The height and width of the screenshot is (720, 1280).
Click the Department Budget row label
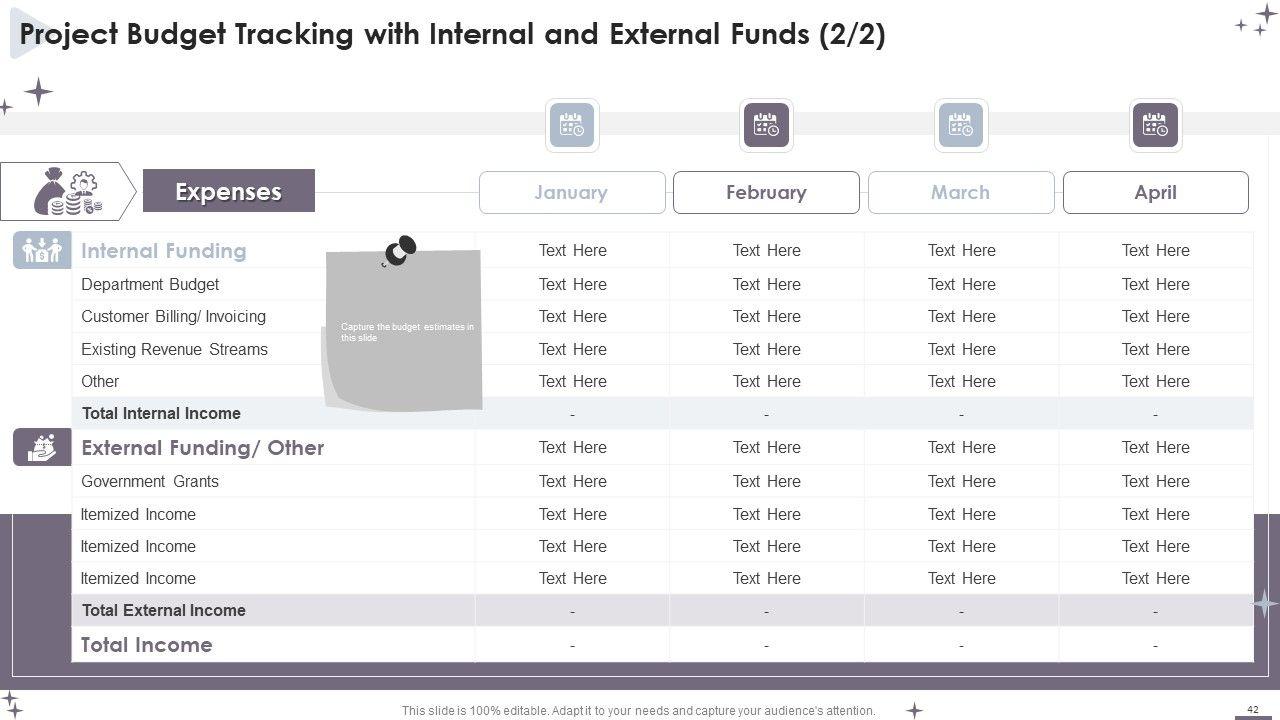[x=150, y=284]
